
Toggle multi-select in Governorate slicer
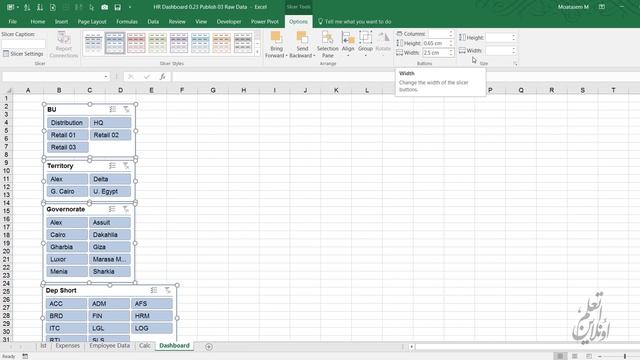pos(112,209)
